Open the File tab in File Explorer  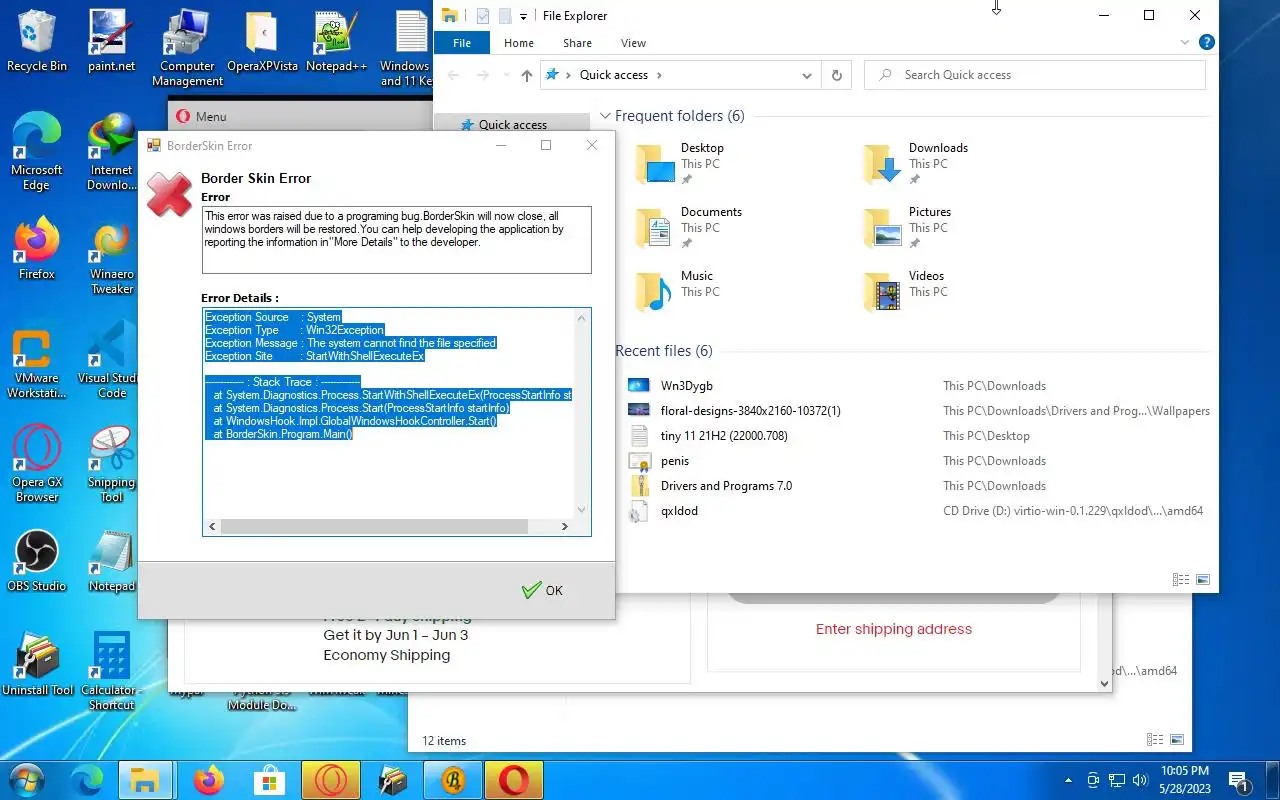tap(462, 43)
